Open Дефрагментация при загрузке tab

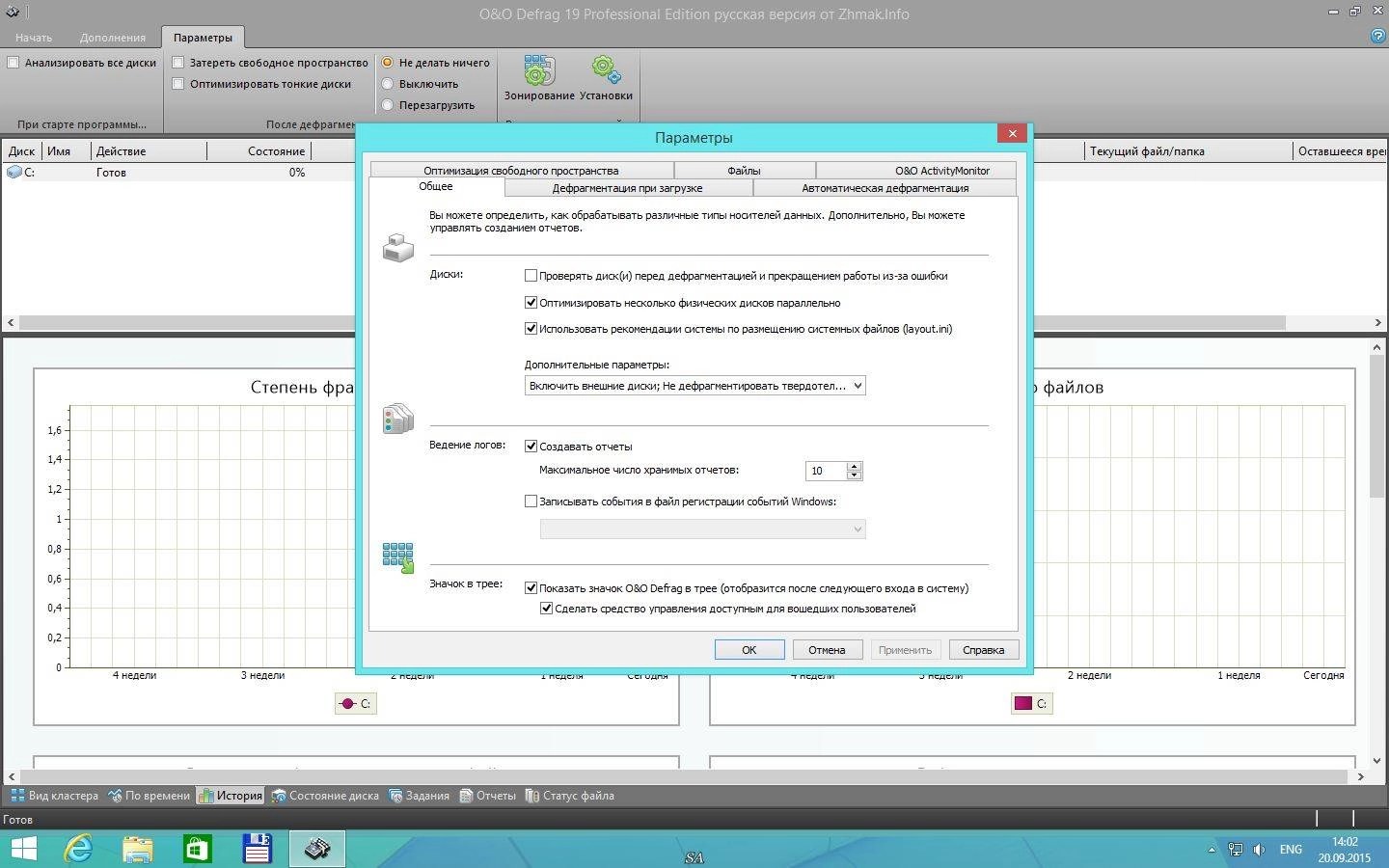pos(627,188)
